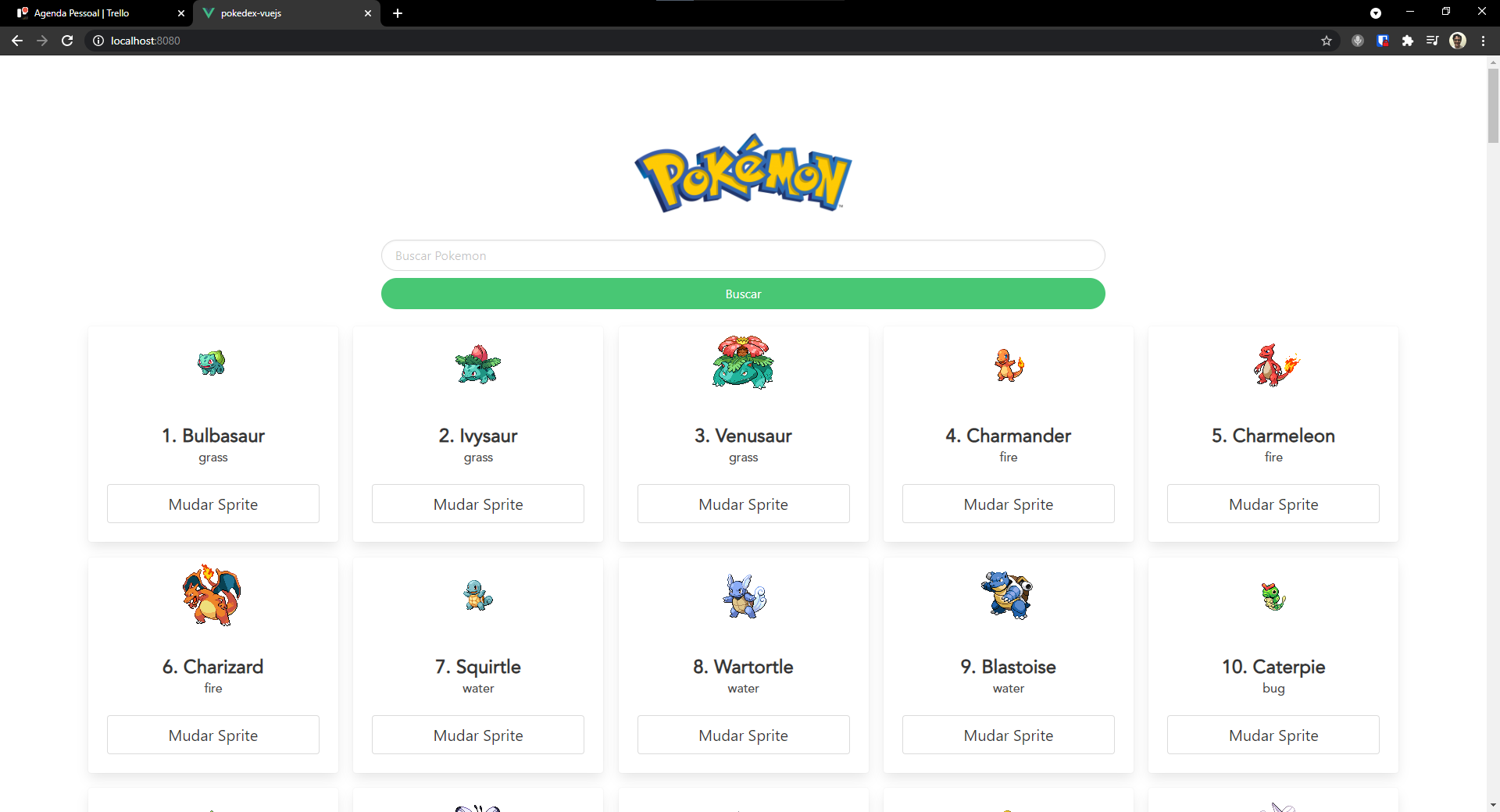
Task: Click the '6. Charizard' title
Action: [x=213, y=667]
